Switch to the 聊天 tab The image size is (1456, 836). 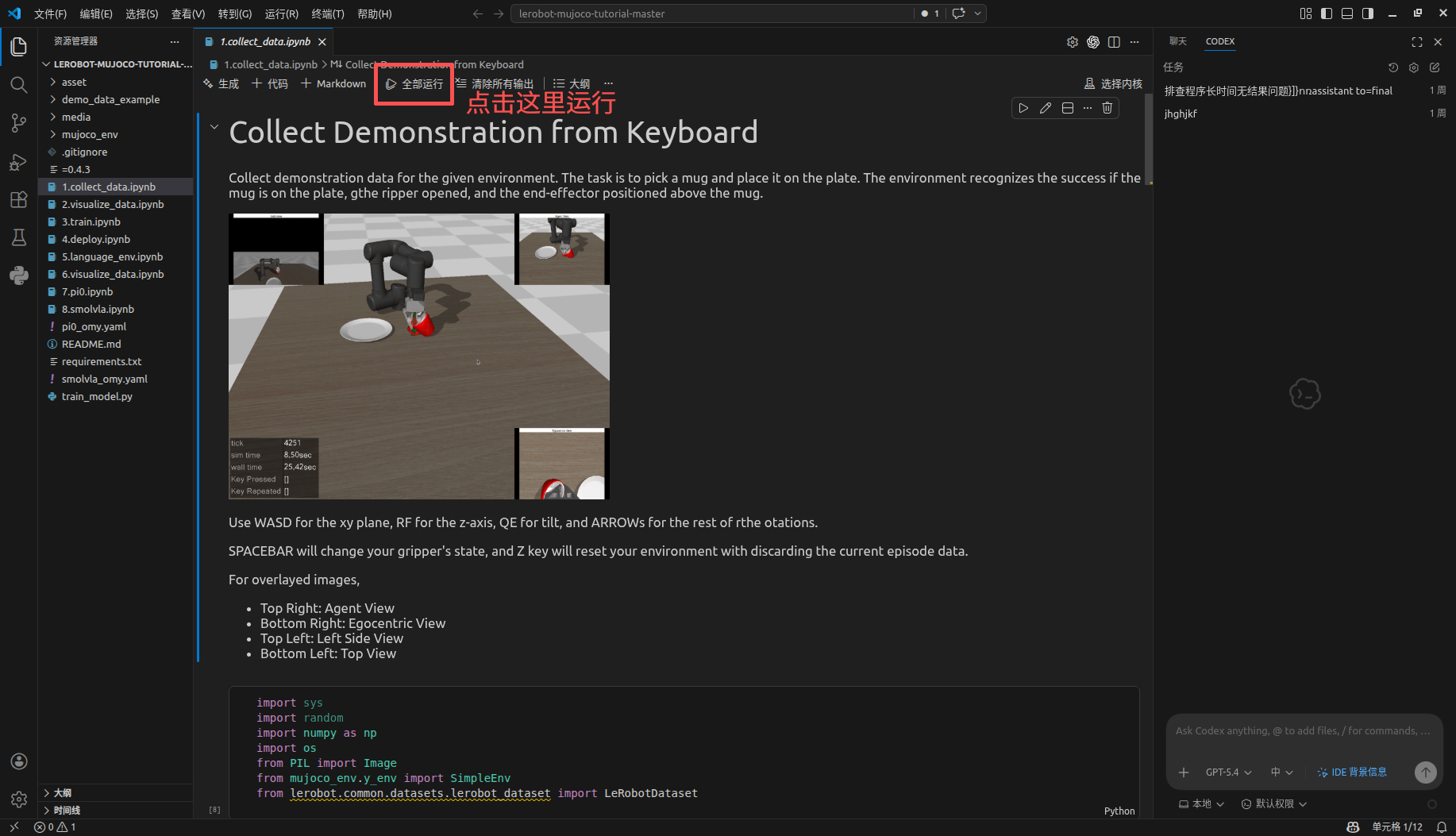click(x=1178, y=41)
